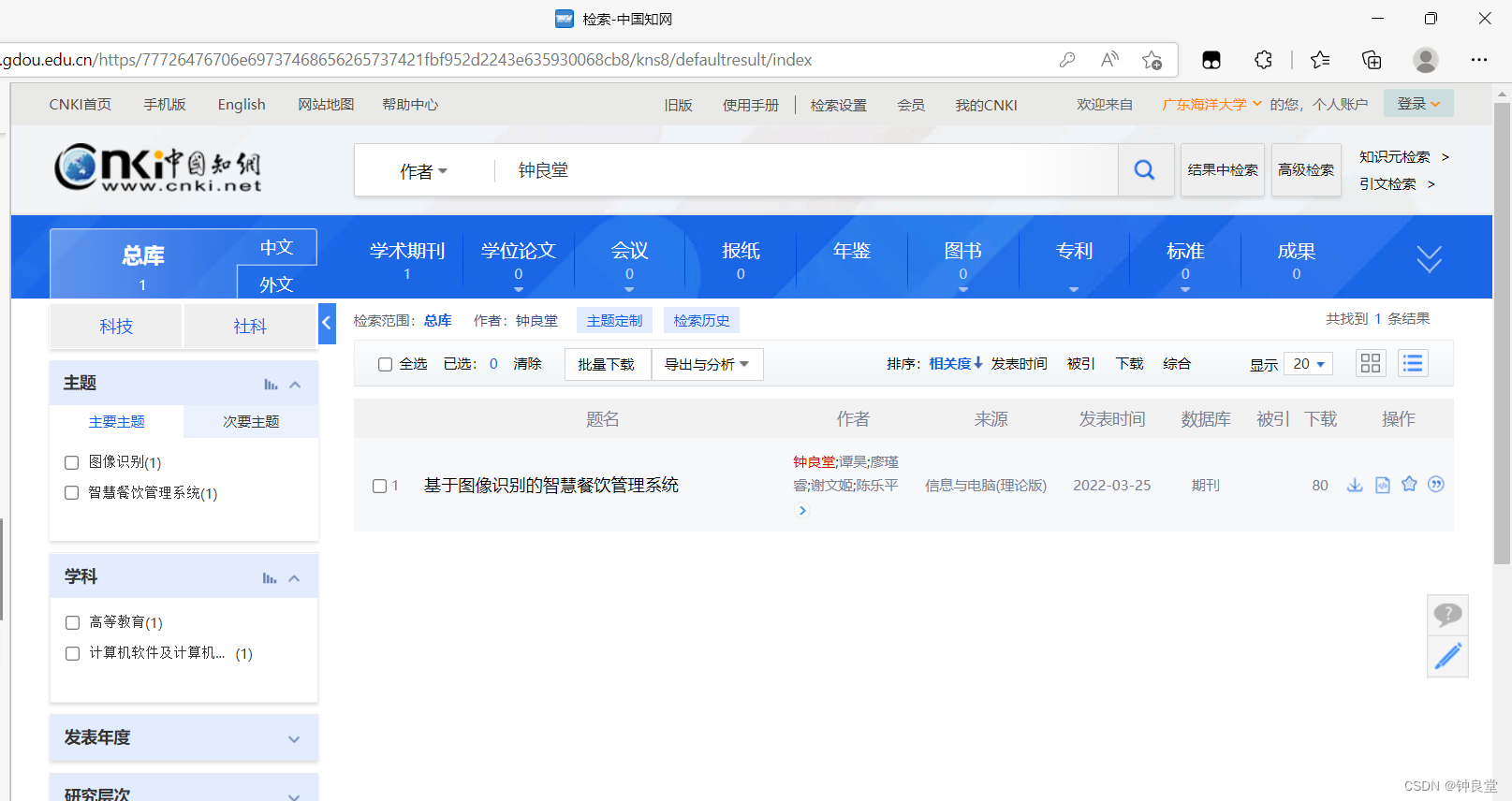Select the 会议 tab

629,259
